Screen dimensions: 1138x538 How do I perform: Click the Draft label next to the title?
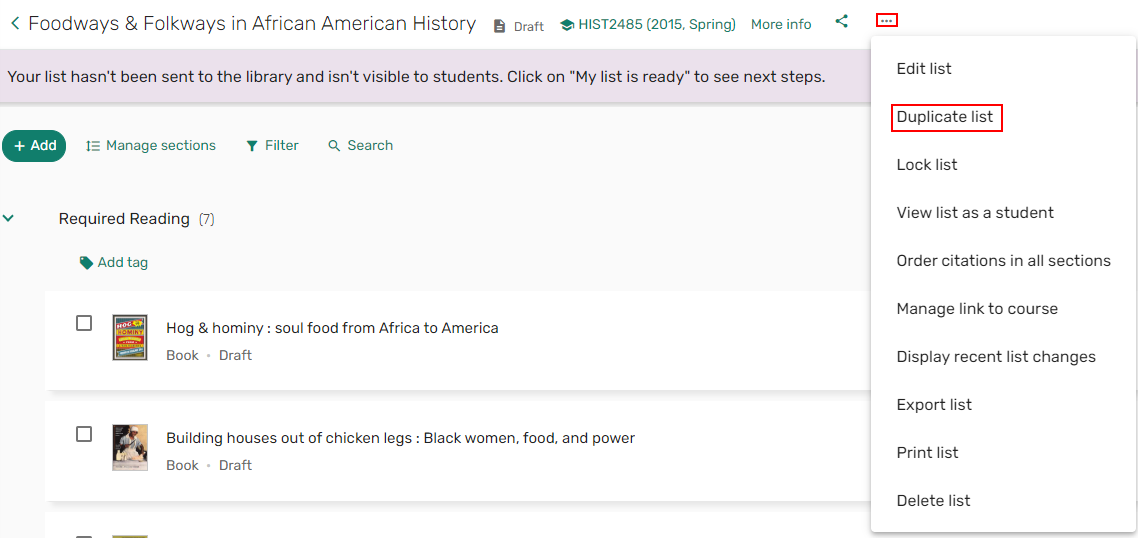(x=529, y=27)
